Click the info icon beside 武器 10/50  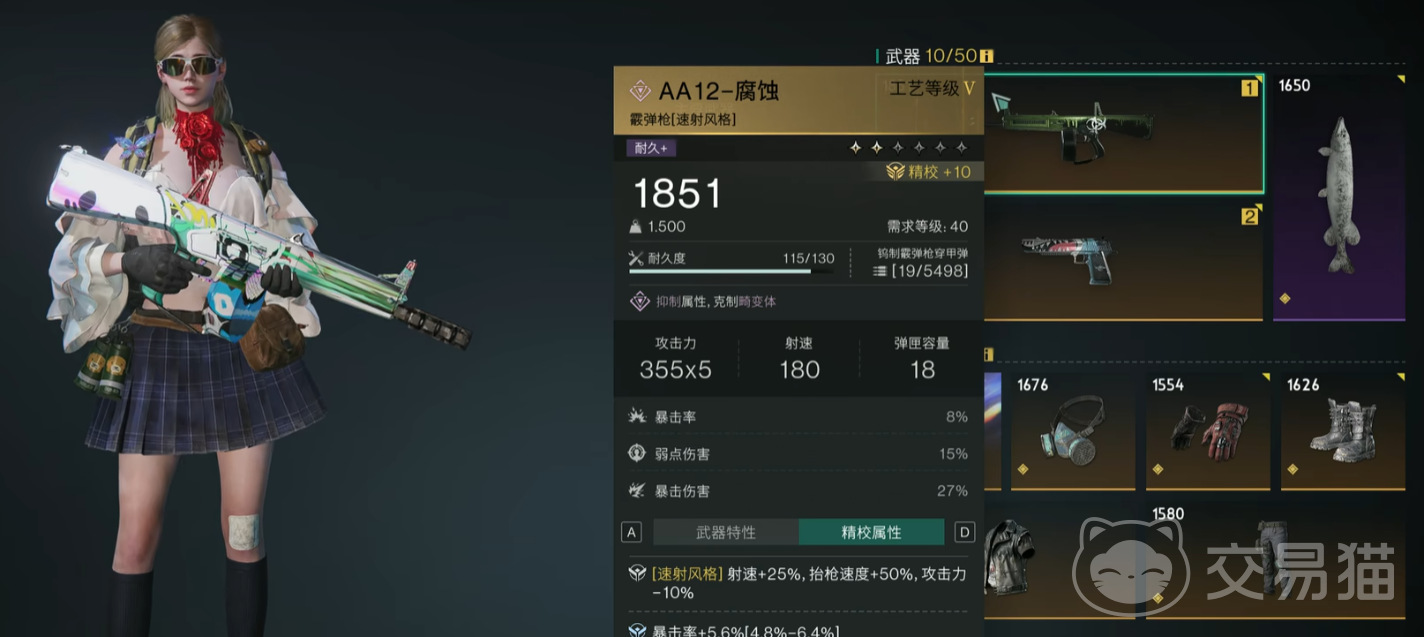987,57
